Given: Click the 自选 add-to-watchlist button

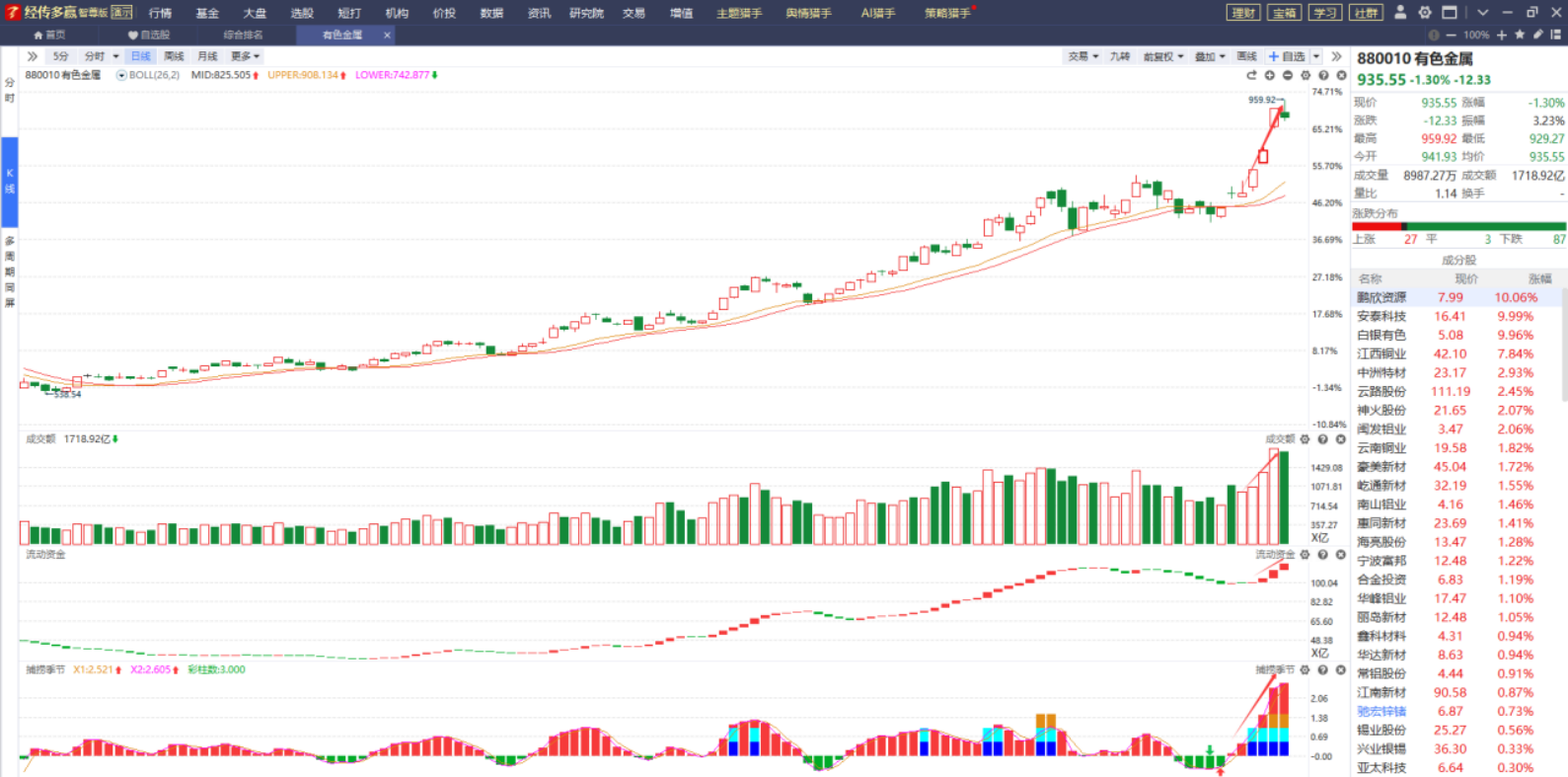Looking at the screenshot, I should coord(1288,56).
